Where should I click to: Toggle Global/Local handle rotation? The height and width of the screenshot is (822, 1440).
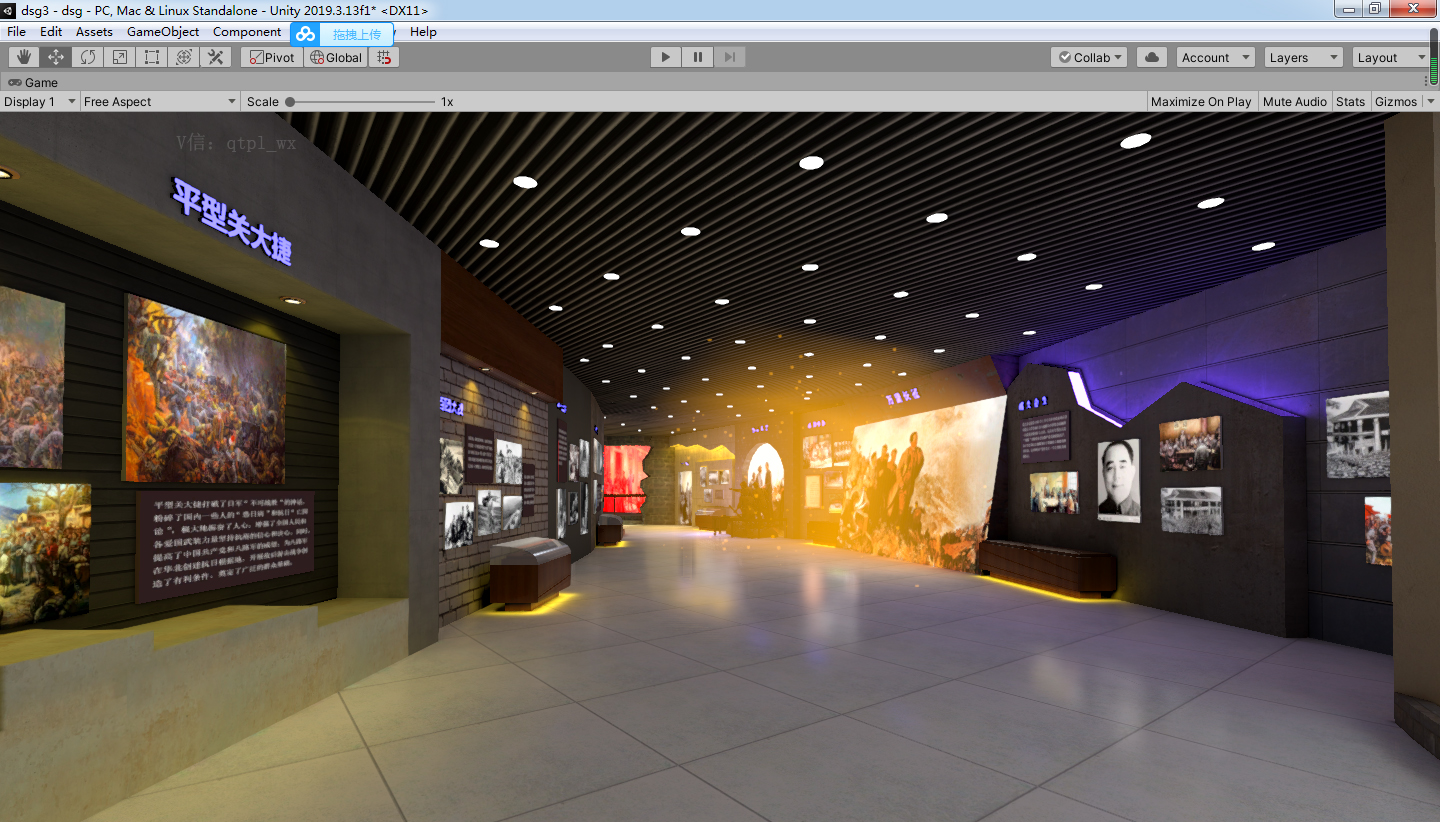coord(336,57)
